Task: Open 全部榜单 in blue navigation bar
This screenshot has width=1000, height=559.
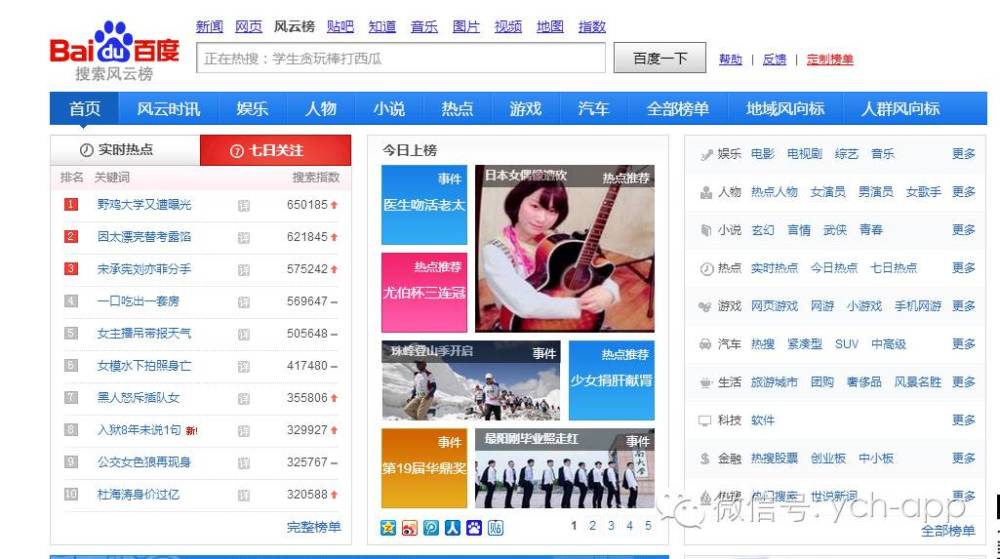Action: pyautogui.click(x=677, y=108)
